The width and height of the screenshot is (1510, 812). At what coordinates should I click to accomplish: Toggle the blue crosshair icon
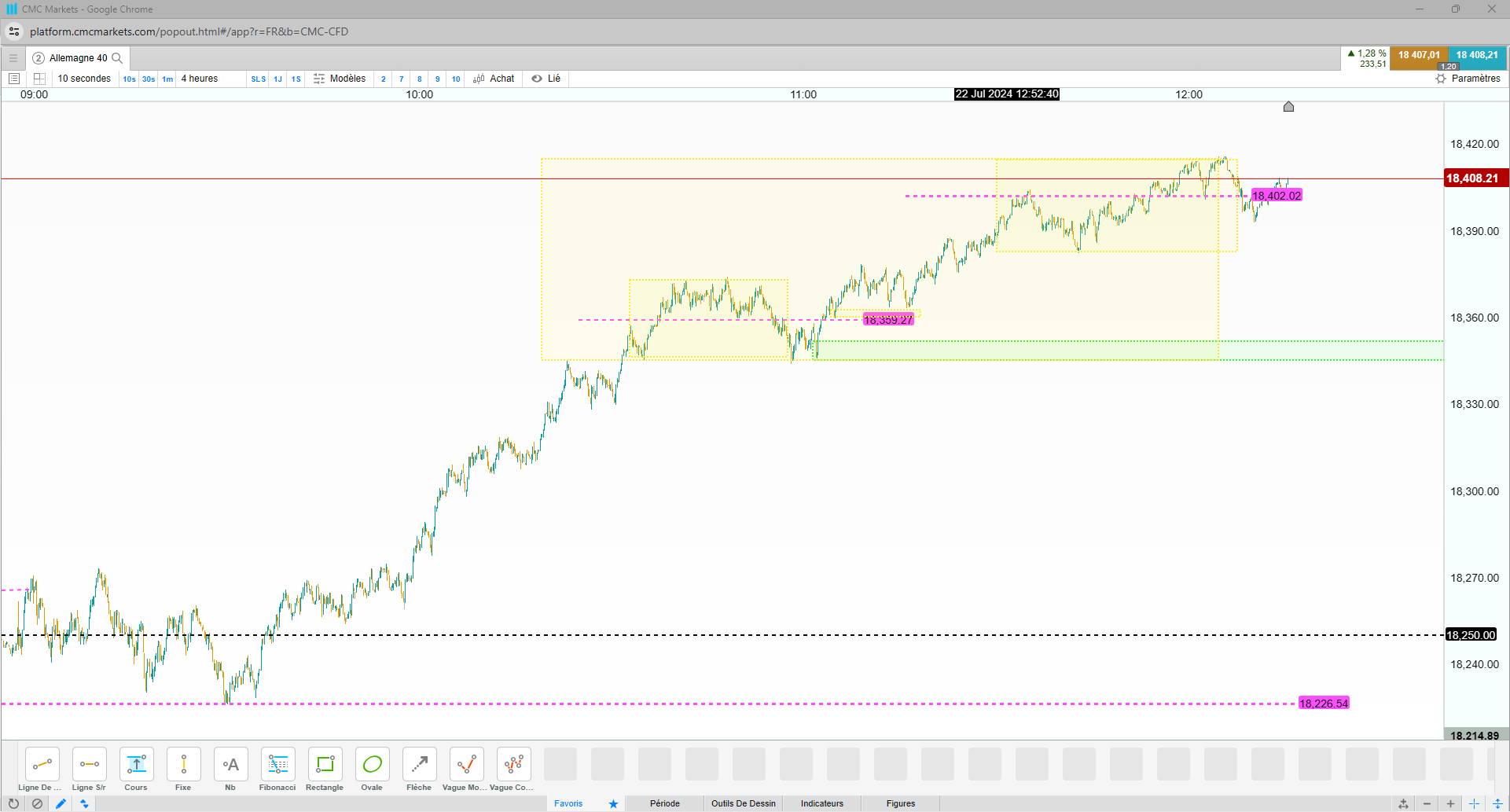pyautogui.click(x=1474, y=803)
